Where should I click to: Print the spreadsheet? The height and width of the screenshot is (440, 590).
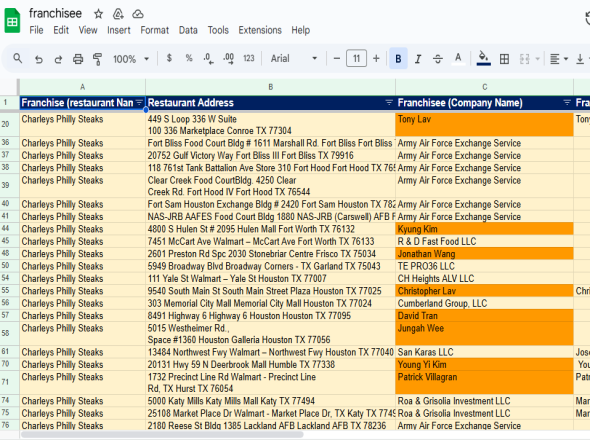point(78,59)
